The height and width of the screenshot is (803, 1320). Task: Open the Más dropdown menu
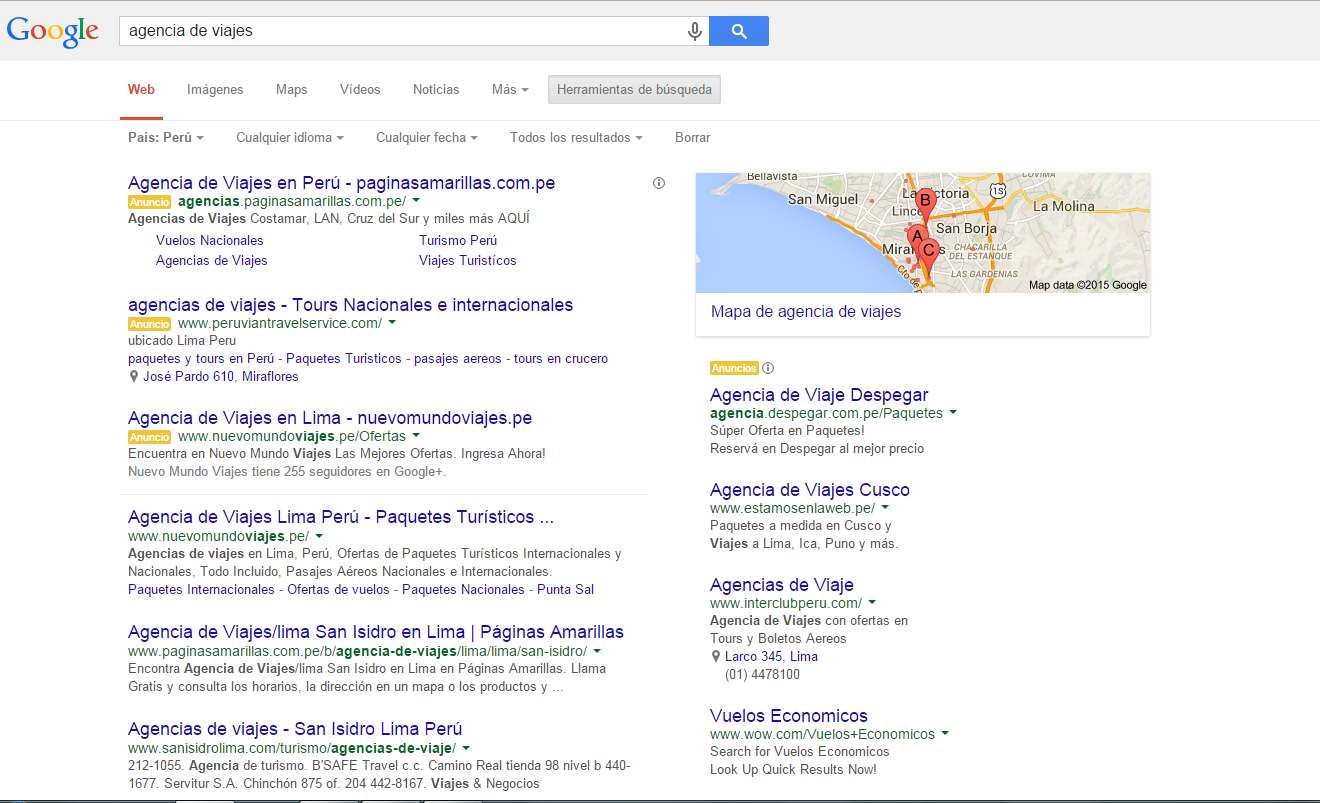point(510,89)
